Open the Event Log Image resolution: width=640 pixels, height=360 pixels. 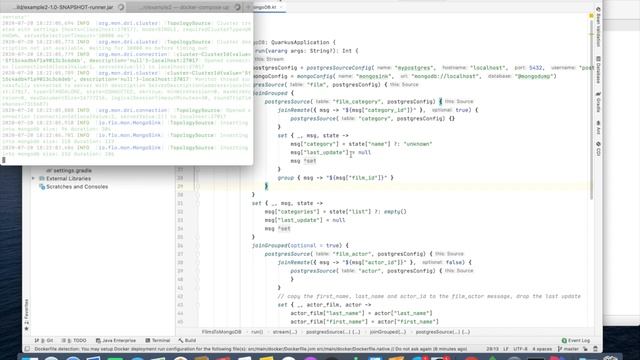pyautogui.click(x=576, y=340)
